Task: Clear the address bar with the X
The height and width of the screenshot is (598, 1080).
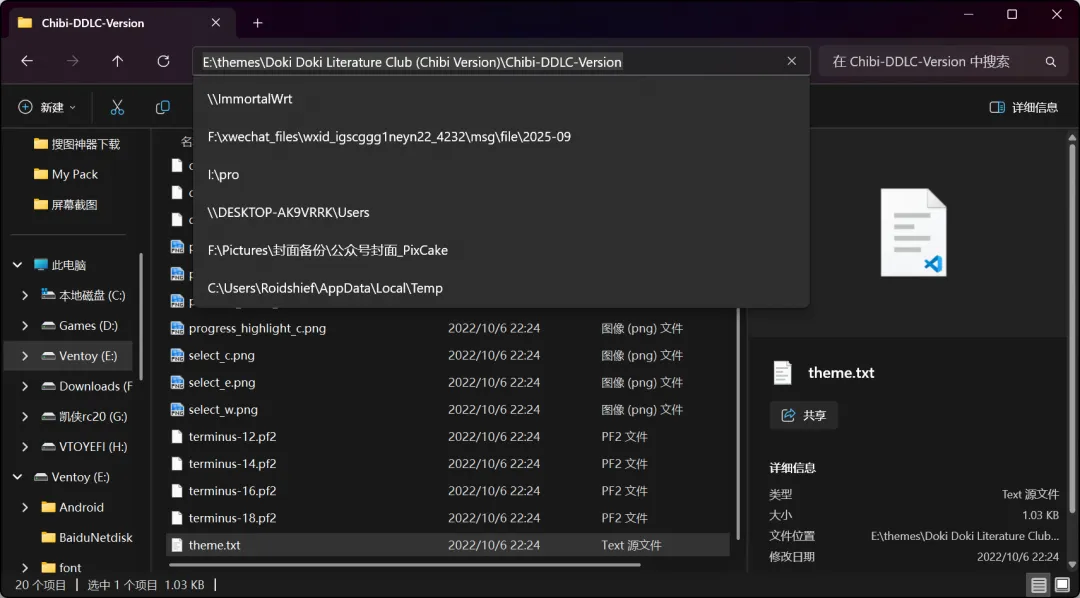Action: [x=792, y=61]
